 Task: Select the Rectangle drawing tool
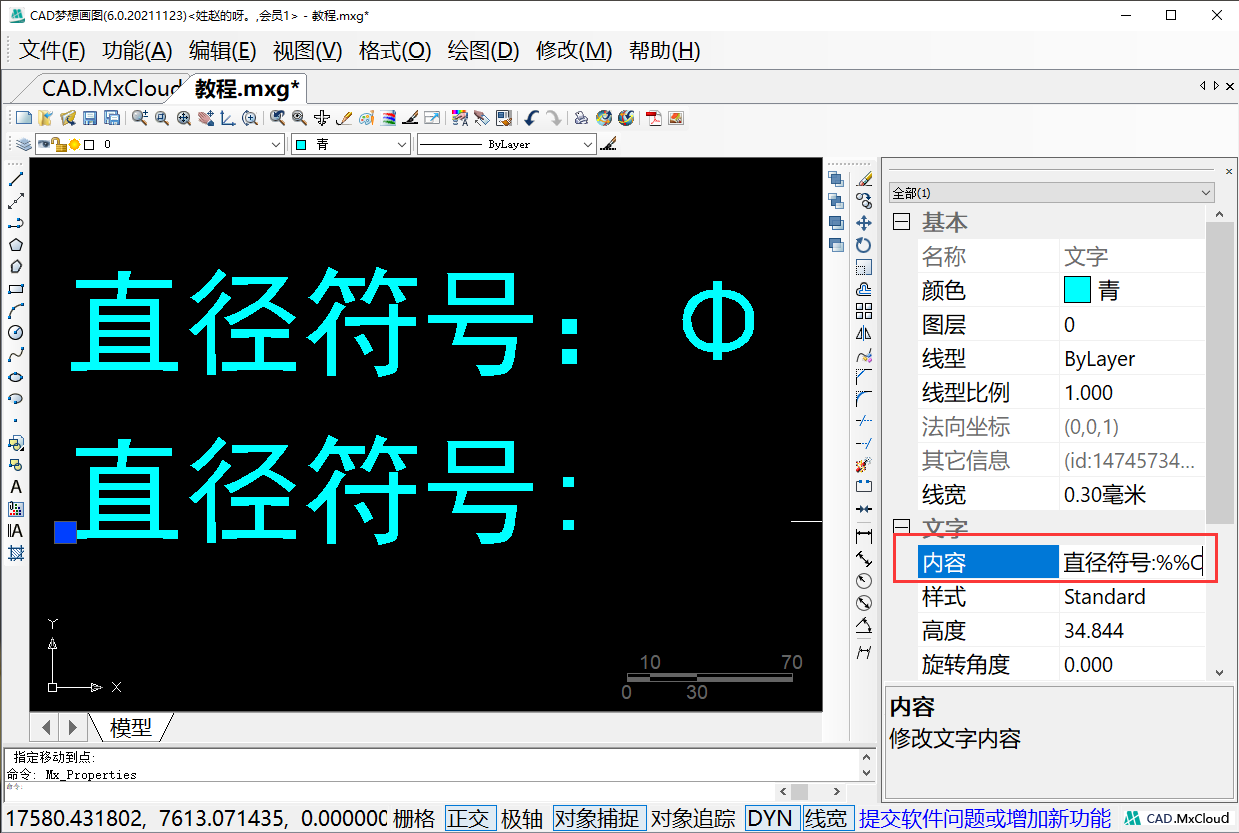pyautogui.click(x=15, y=289)
